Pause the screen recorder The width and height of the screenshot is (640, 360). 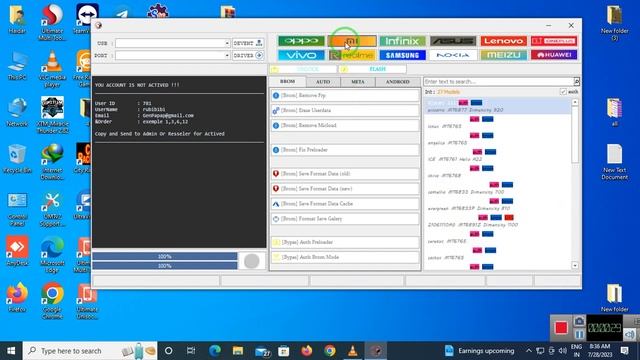[x=579, y=334]
